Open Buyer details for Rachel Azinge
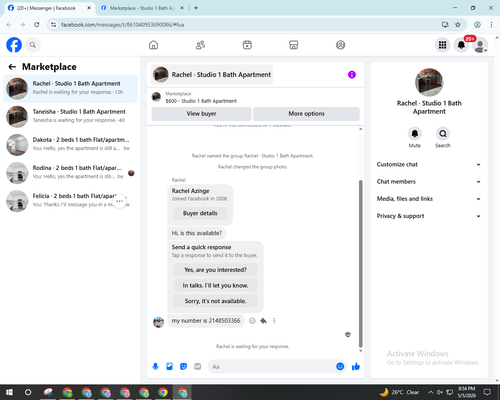The height and width of the screenshot is (400, 500). [200, 213]
